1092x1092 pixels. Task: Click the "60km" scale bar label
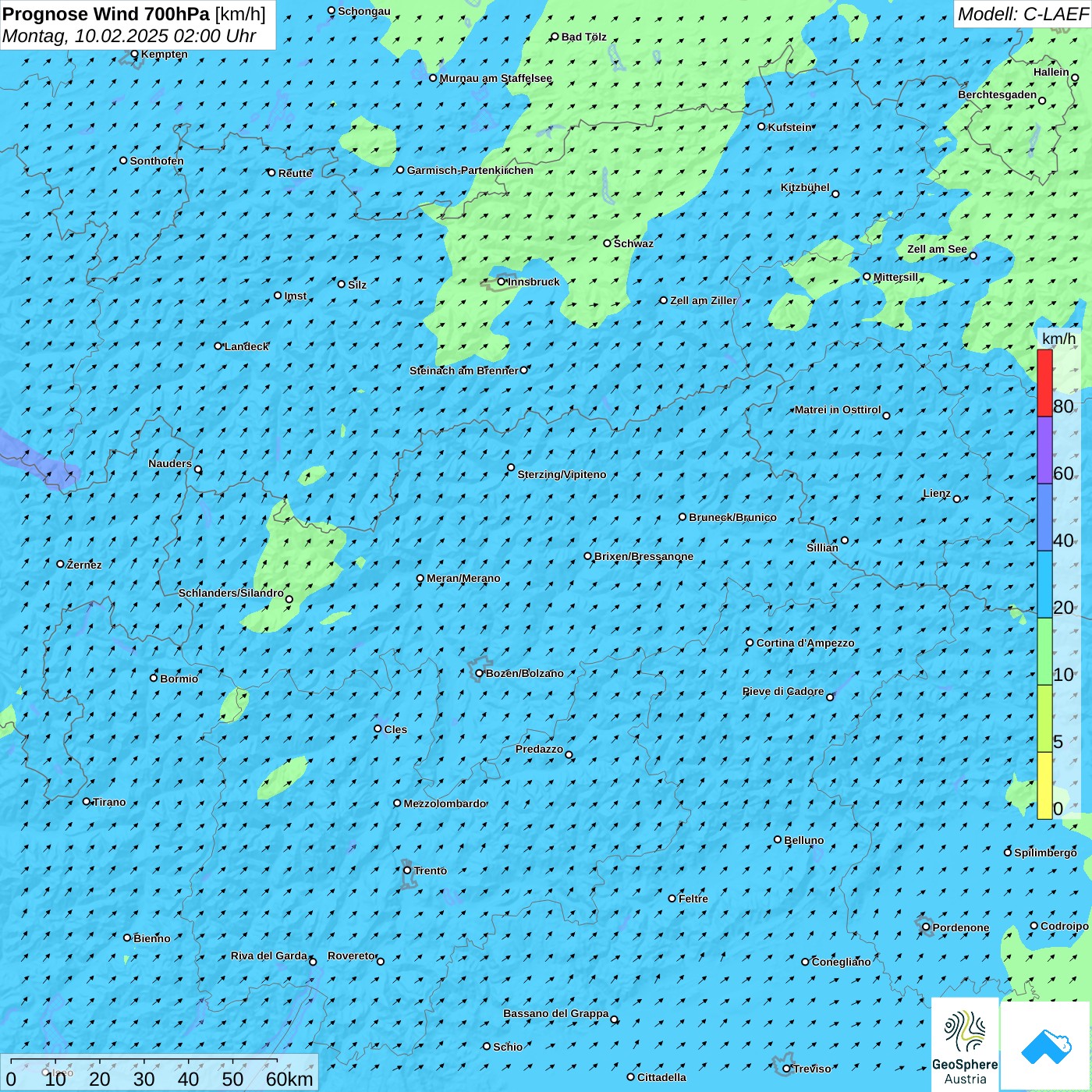(289, 1079)
